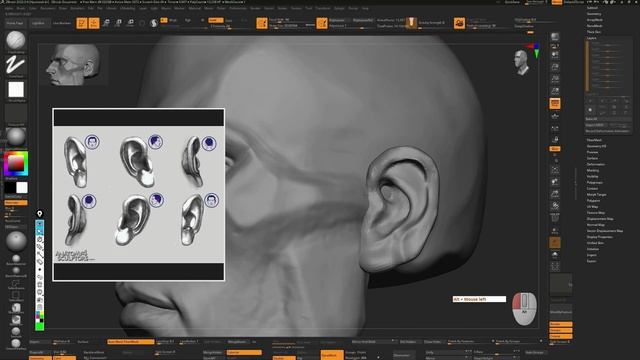
Task: Toggle the Zsub sculpt mode
Action: point(229,20)
